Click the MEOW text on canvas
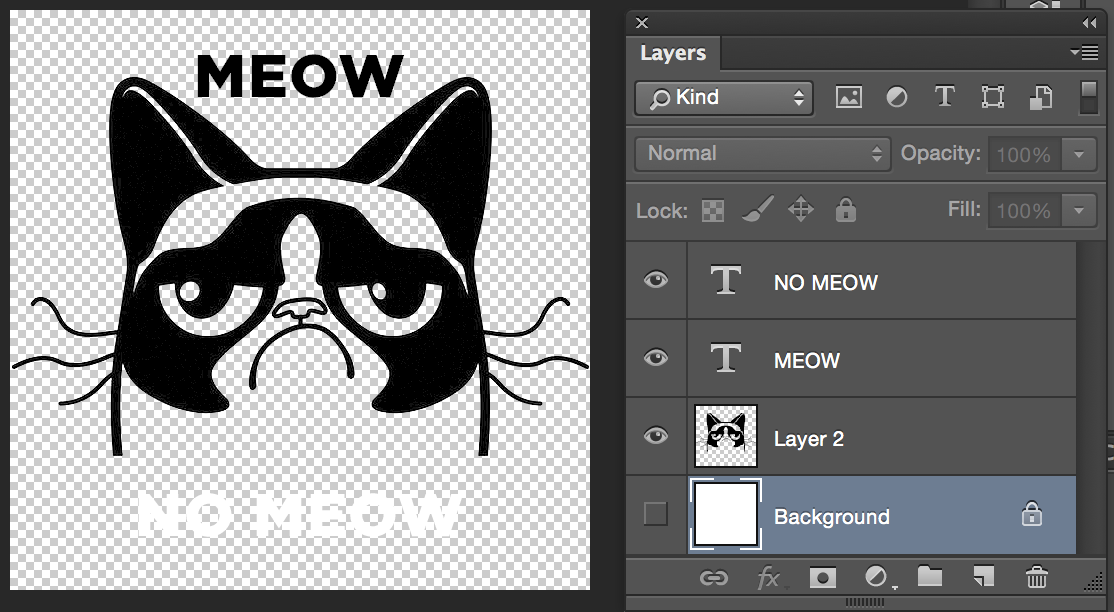 click(x=299, y=76)
